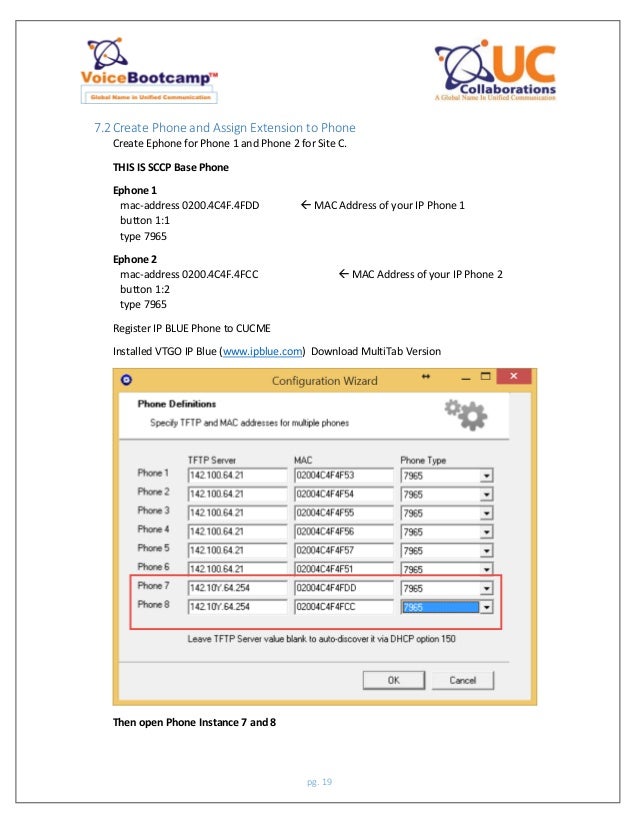This screenshot has height=826, width=638.
Task: Expand Phone 5 Phone Type dropdown
Action: coord(486,550)
